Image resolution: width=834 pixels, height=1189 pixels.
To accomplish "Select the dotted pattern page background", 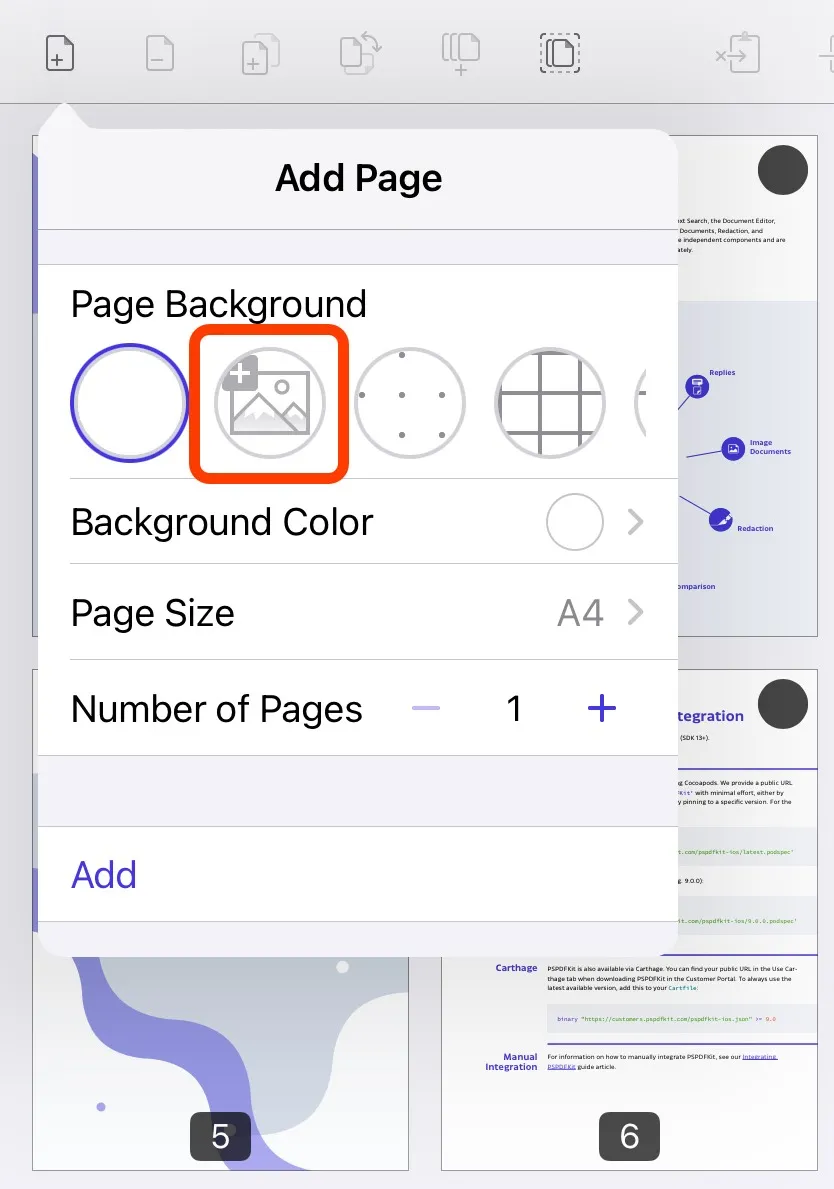I will pos(409,403).
